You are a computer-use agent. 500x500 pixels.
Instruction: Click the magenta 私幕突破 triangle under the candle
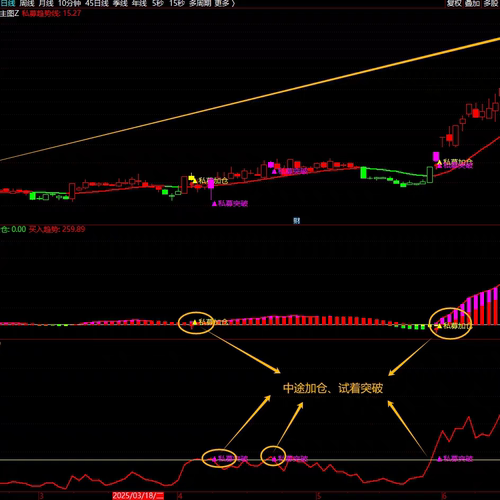click(214, 203)
